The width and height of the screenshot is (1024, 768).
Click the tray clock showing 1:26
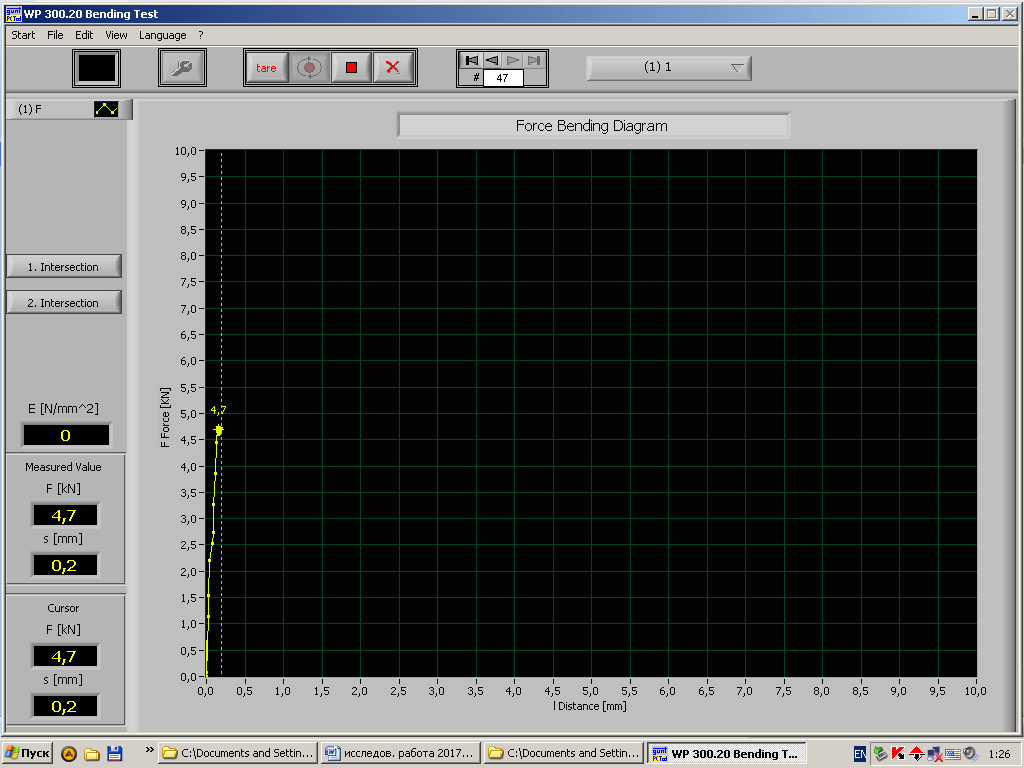point(999,754)
